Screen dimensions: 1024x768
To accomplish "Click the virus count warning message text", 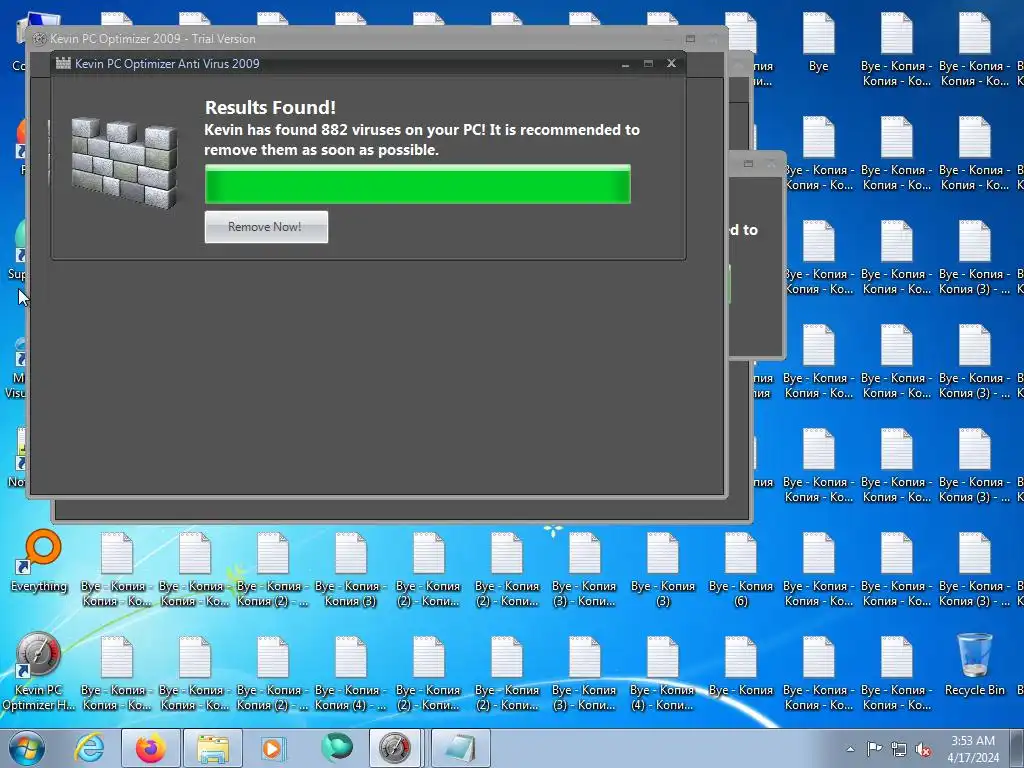I will pos(422,140).
